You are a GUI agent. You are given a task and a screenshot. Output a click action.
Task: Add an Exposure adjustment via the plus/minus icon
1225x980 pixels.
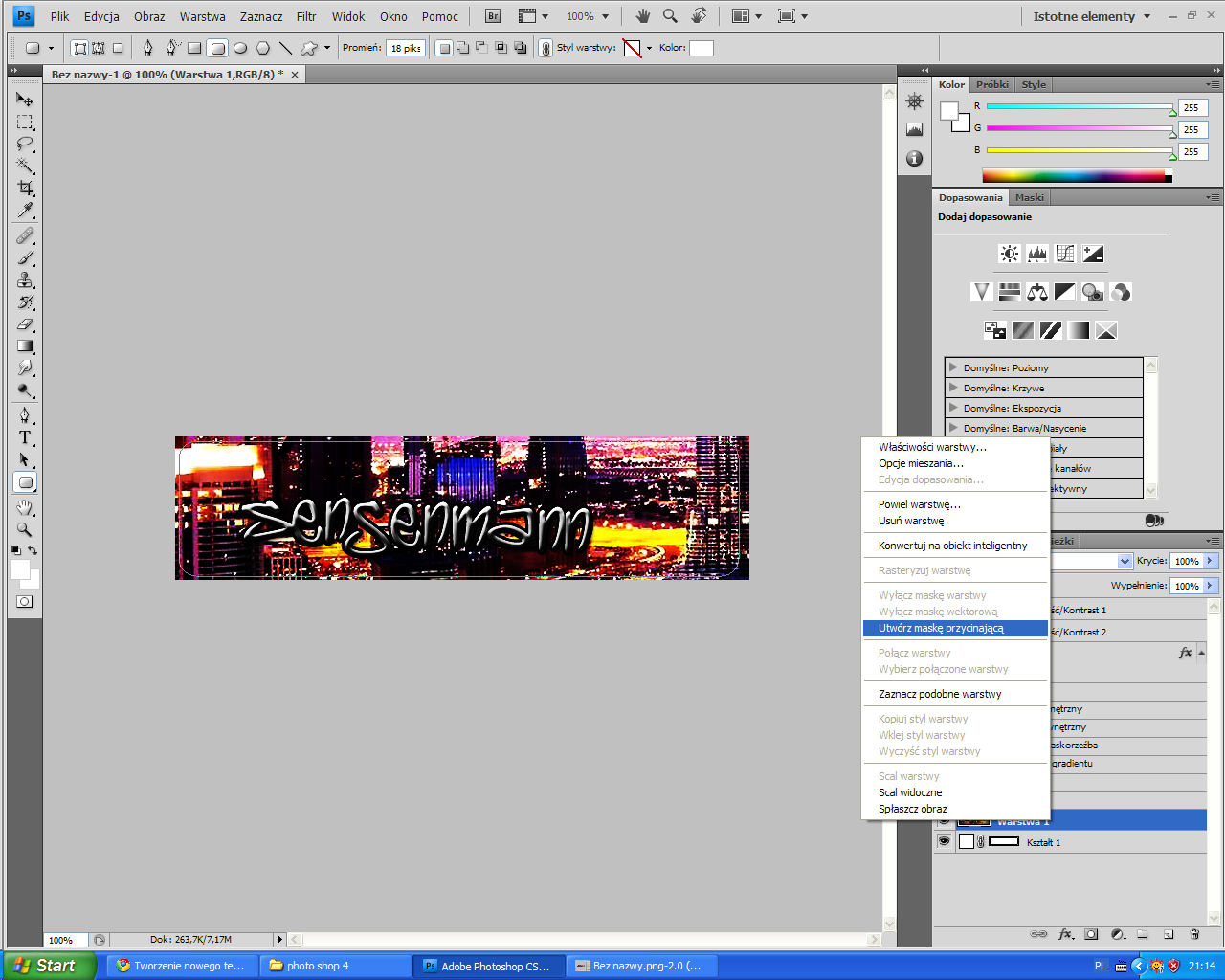pos(1093,254)
